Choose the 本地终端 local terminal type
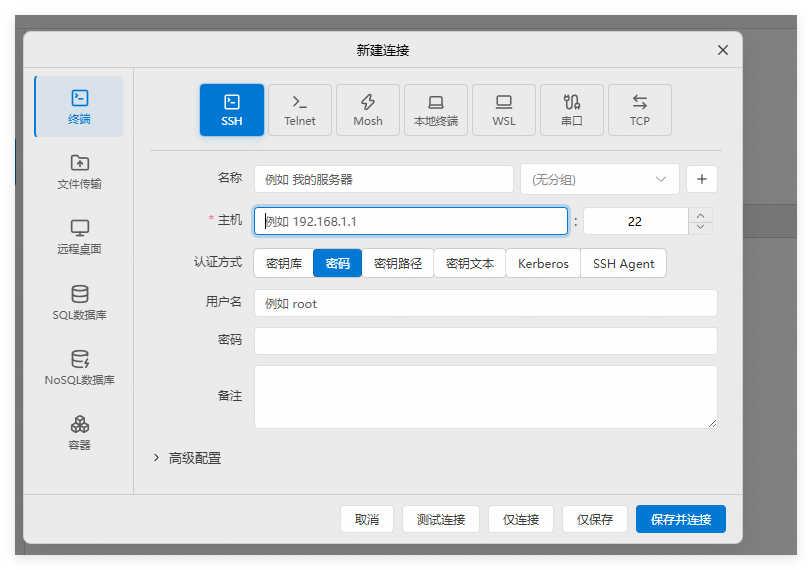This screenshot has height=570, width=812. coord(436,110)
